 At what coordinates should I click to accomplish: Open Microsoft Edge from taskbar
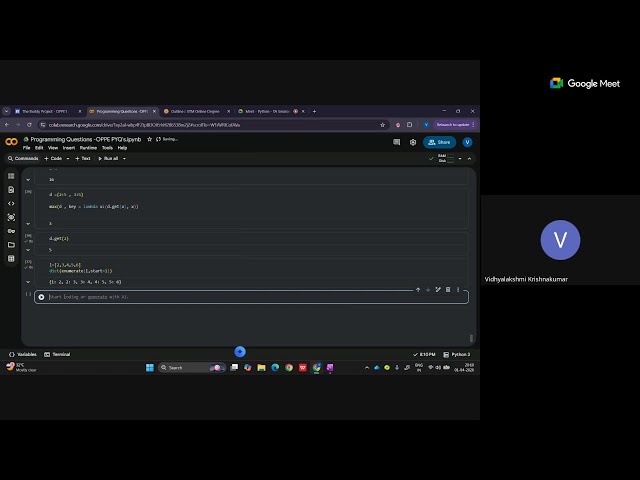pyautogui.click(x=275, y=368)
